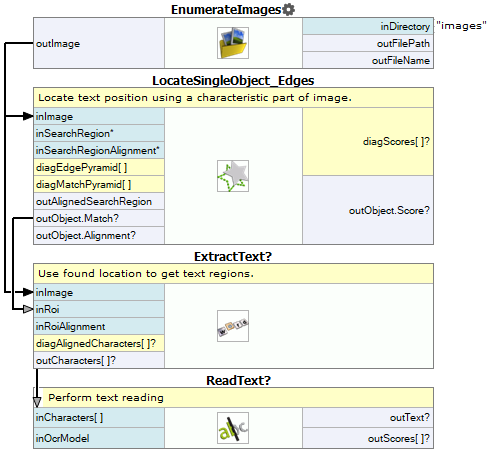Click the ReadText? filter title
Image resolution: width=500 pixels, height=454 pixels.
[238, 380]
